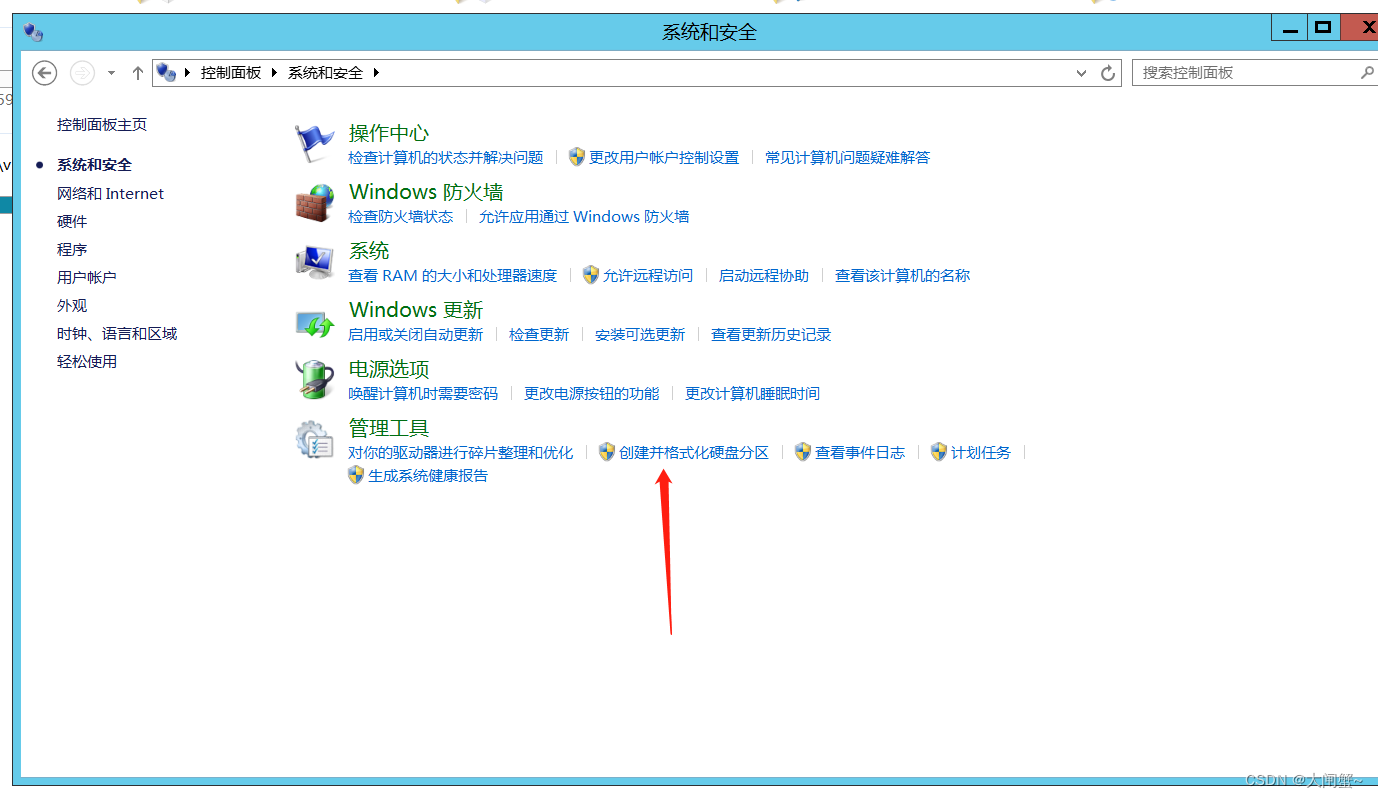
Task: Select 程序 category in sidebar
Action: pos(72,250)
